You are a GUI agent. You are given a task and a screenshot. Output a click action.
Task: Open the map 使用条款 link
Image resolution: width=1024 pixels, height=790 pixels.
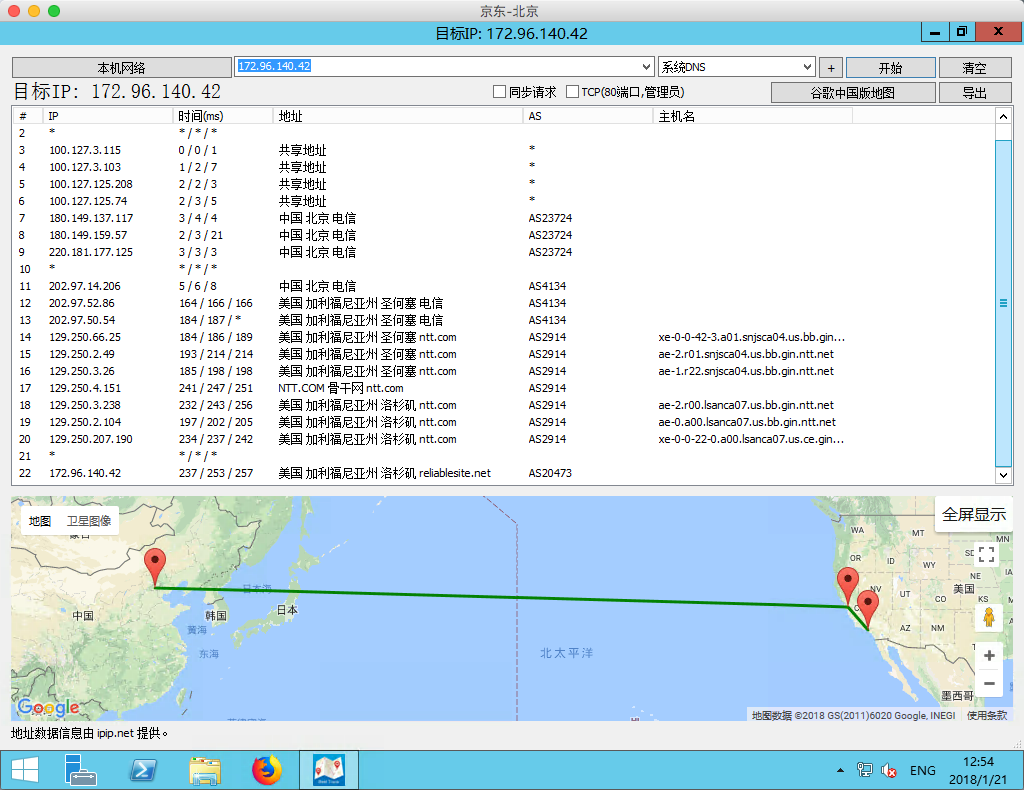coord(987,715)
